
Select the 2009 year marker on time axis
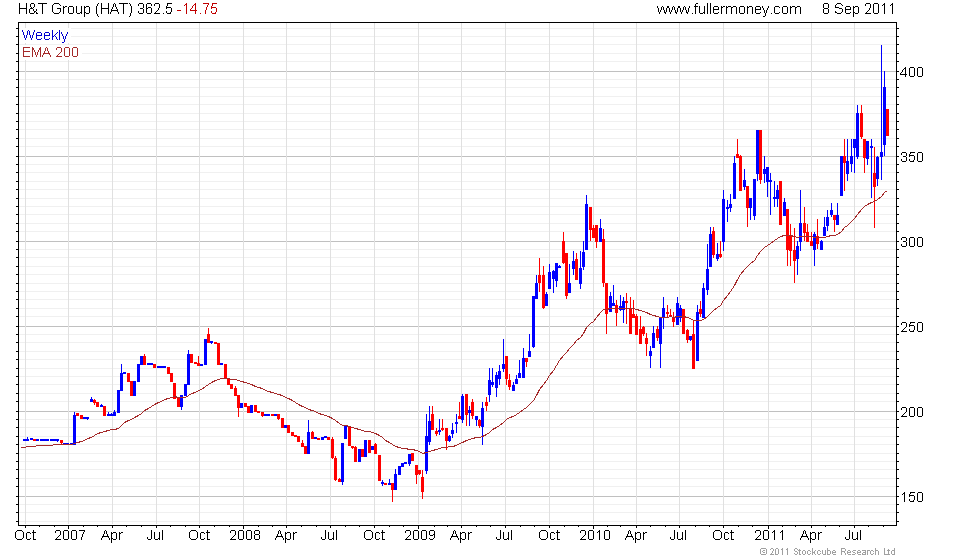coord(419,536)
